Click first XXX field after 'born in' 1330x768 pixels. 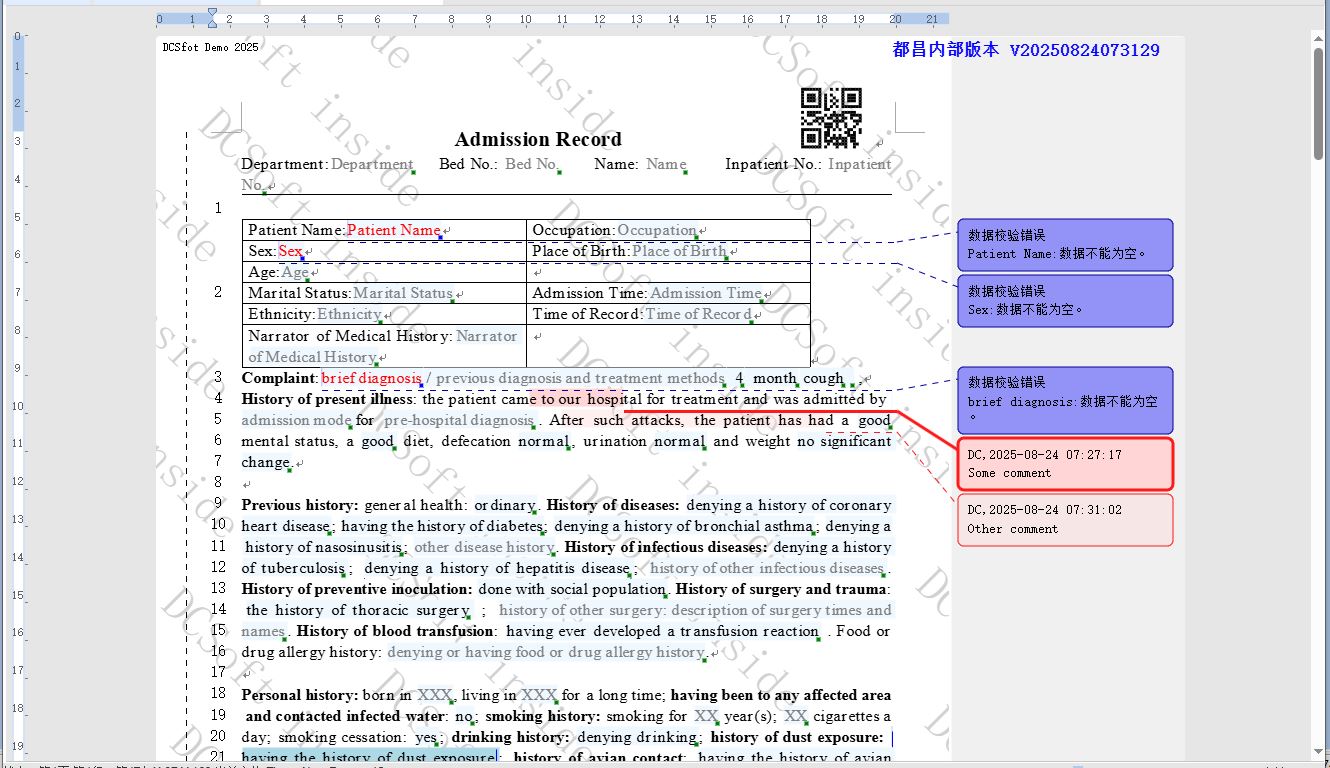[x=435, y=694]
